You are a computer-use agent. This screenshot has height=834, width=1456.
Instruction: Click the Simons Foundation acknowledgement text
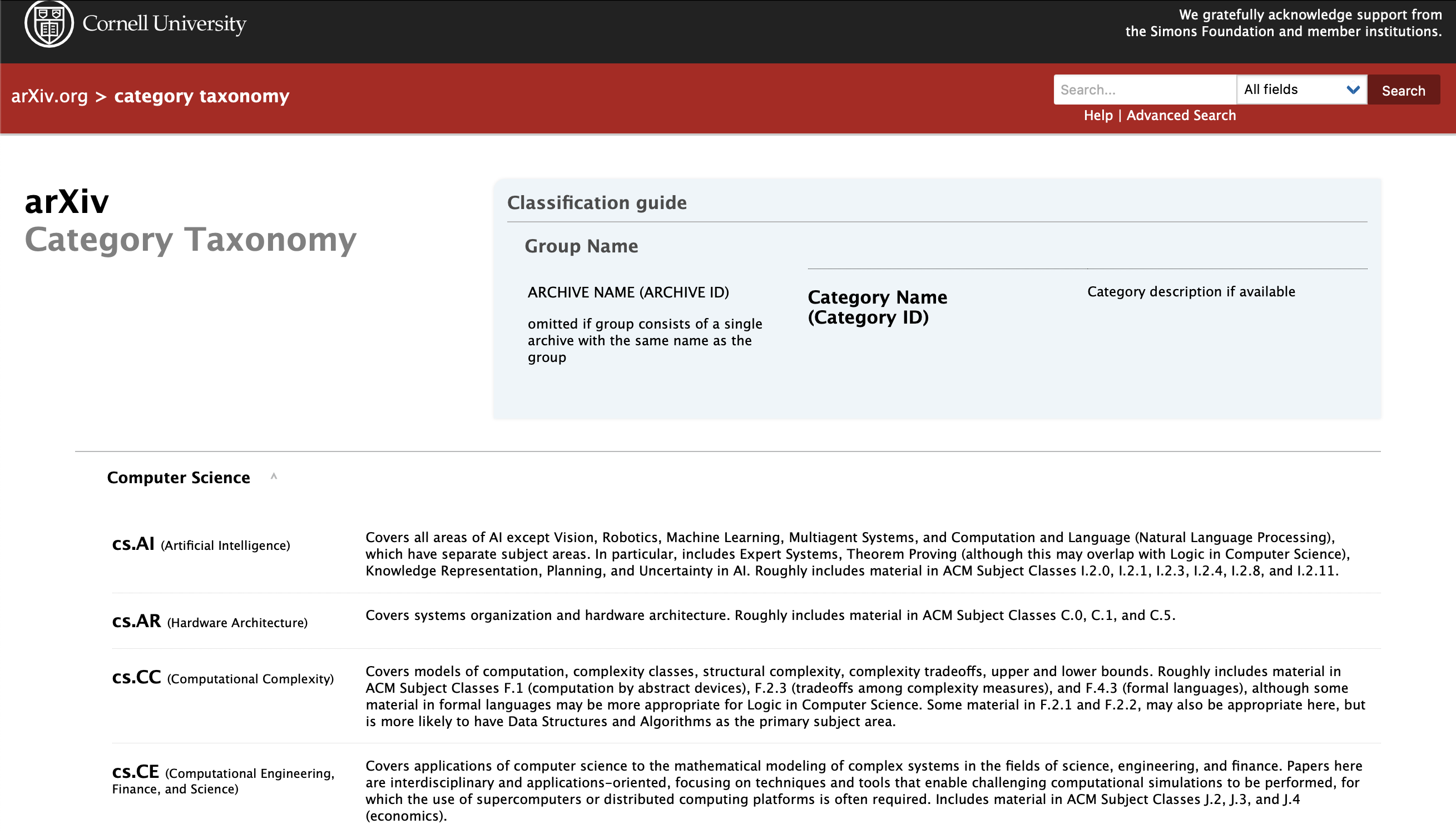point(1282,23)
